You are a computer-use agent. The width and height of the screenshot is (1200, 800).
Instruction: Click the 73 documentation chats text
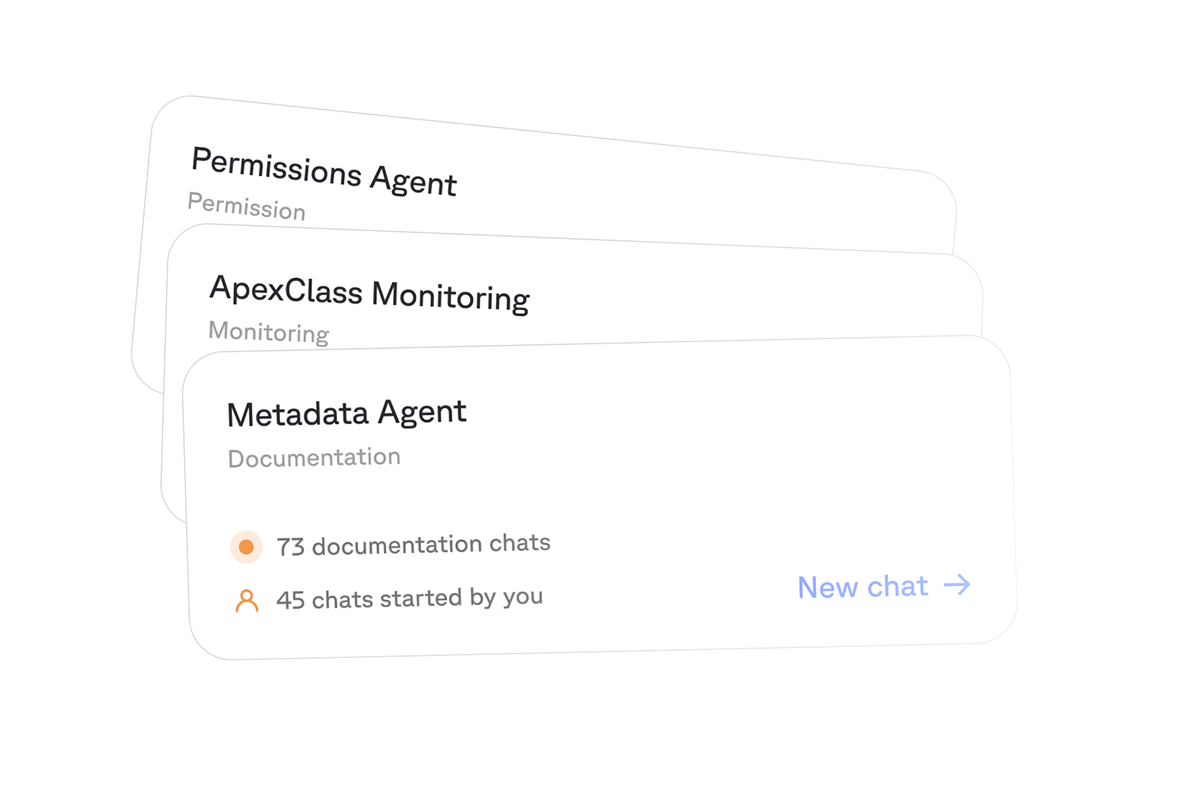click(x=413, y=545)
